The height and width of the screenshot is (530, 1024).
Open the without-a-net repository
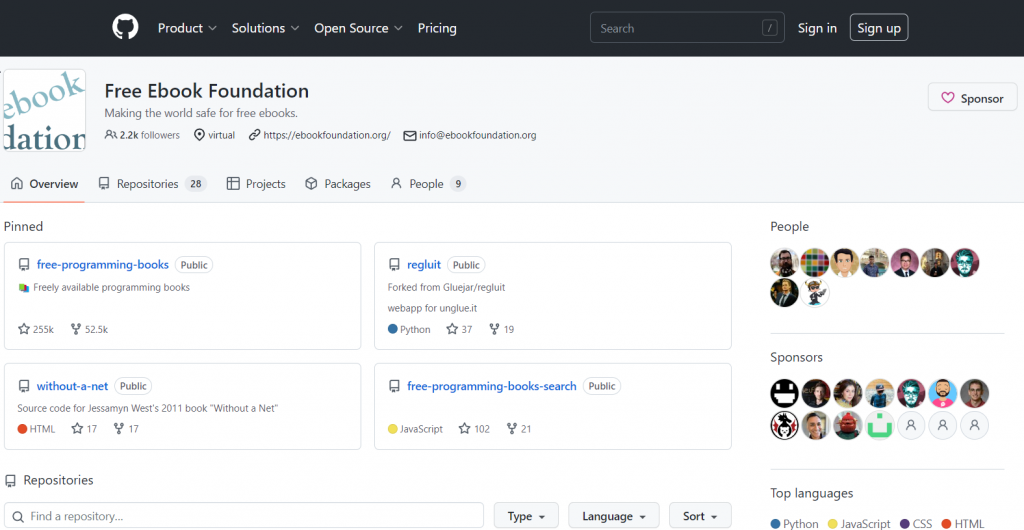click(72, 386)
